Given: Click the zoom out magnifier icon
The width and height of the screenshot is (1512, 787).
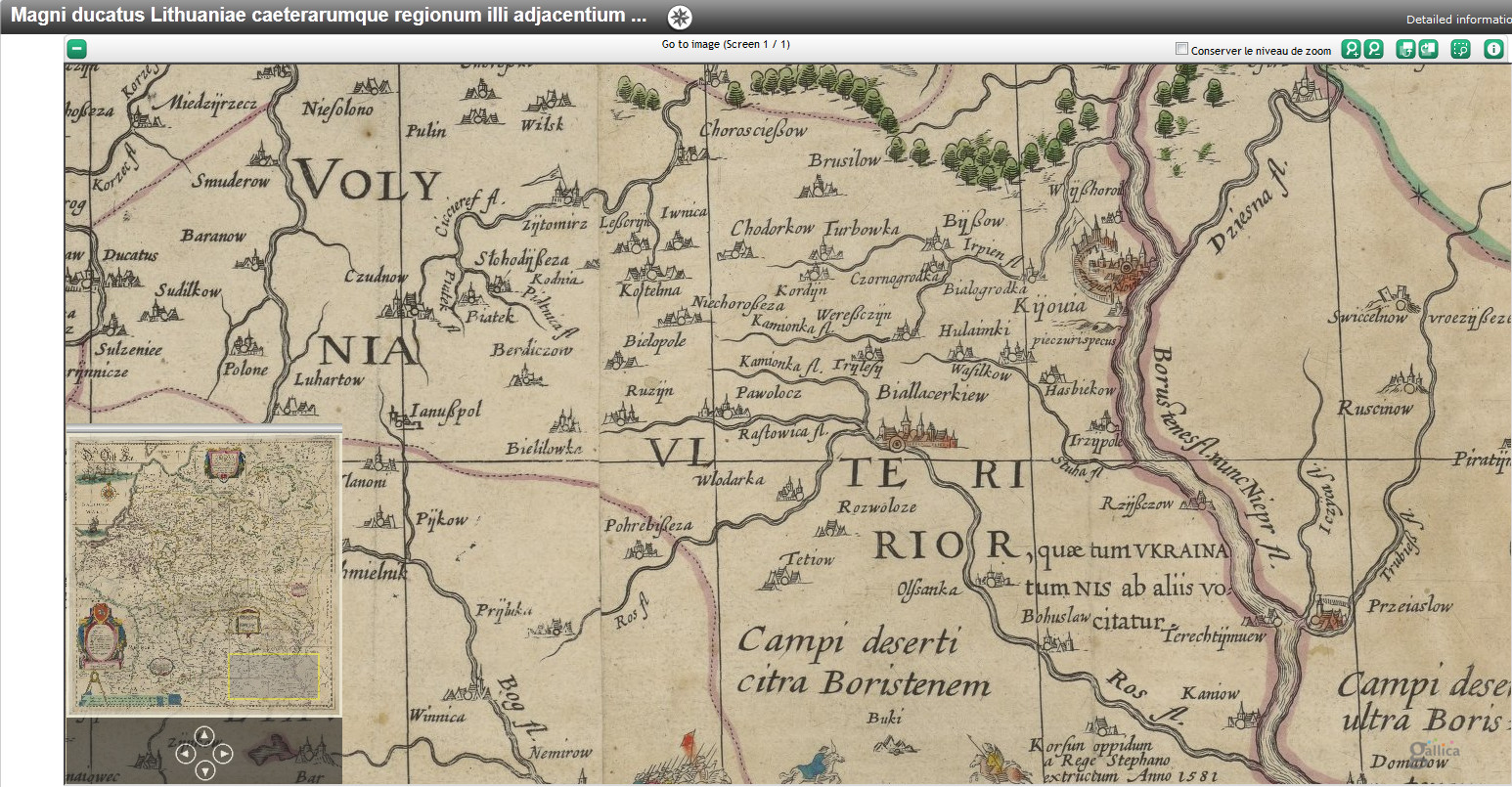Looking at the screenshot, I should point(1374,49).
